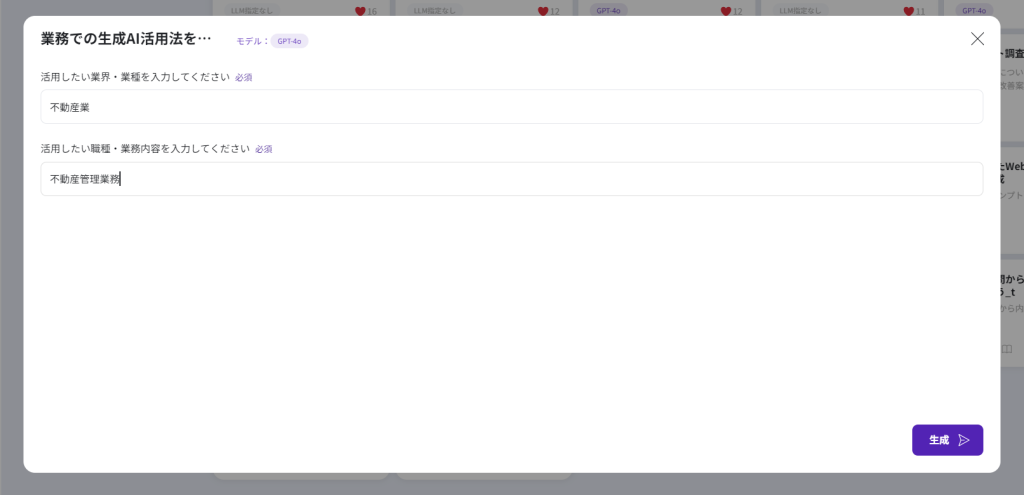The width and height of the screenshot is (1024, 495).
Task: Click heart icon on GPT-4o card with 12 likes
Action: pyautogui.click(x=724, y=11)
